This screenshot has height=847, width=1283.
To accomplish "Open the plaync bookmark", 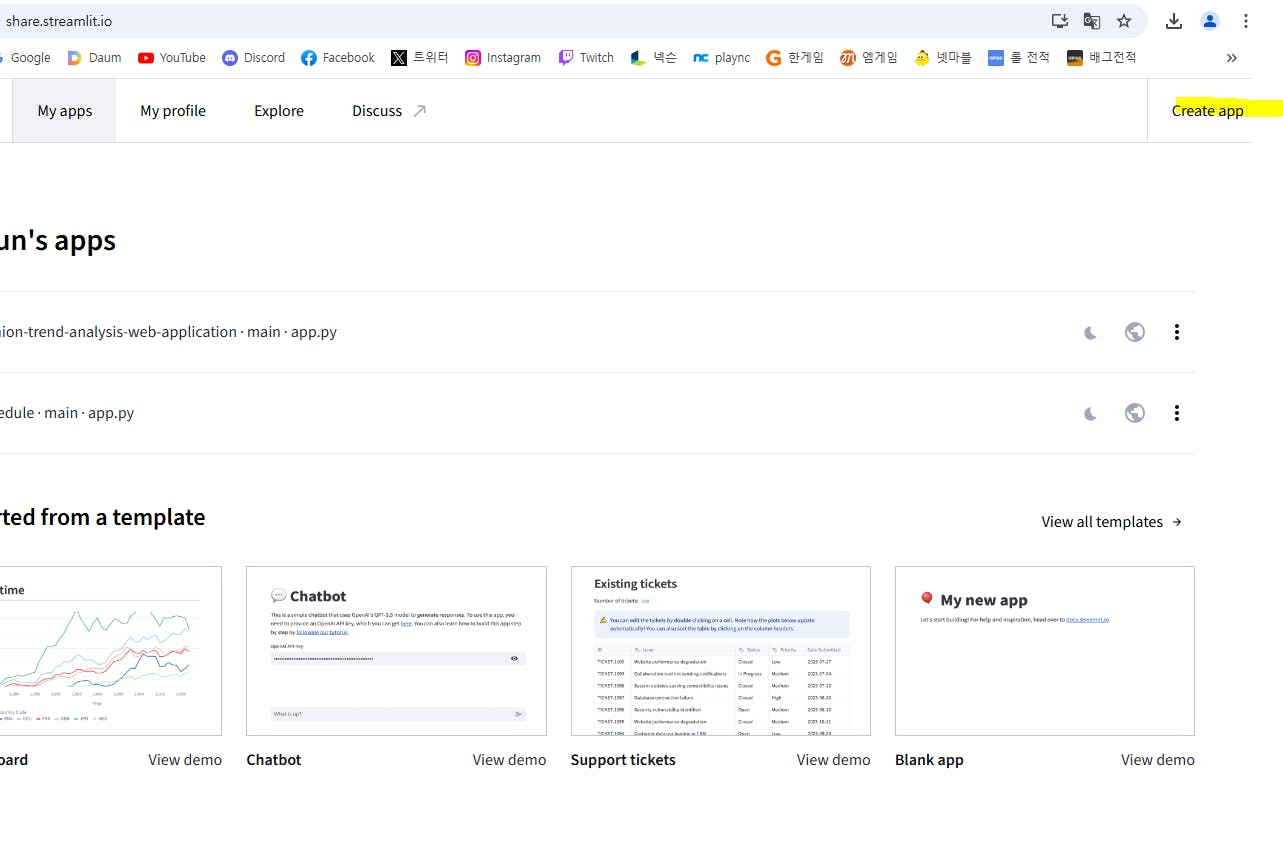I will (x=721, y=58).
